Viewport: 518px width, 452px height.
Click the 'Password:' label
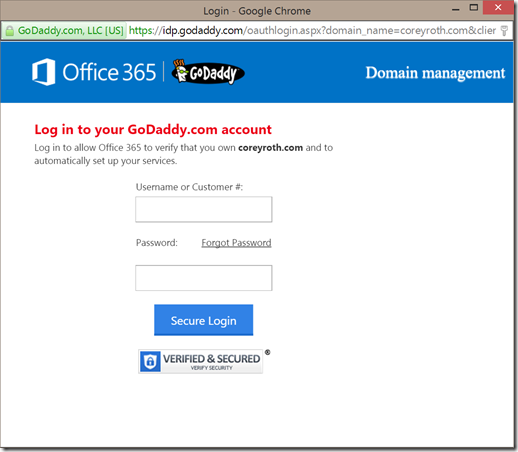(157, 243)
